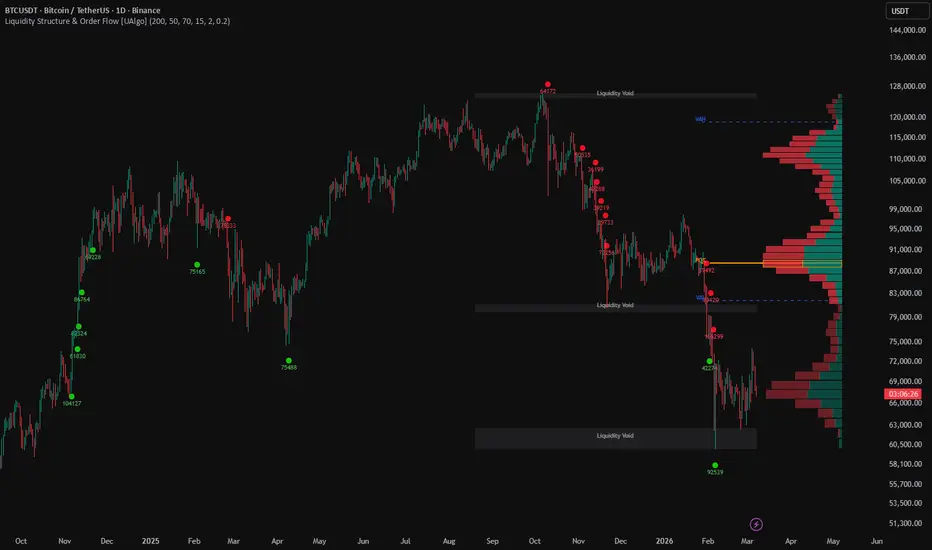The height and width of the screenshot is (550, 932).
Task: Click the Jun label at the time axis end
Action: point(877,541)
